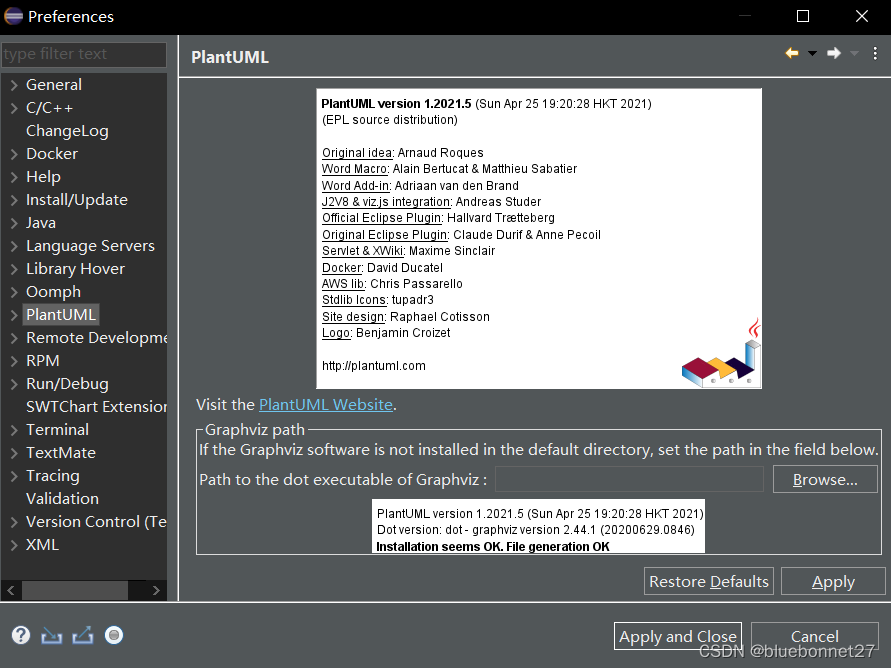Open the three-dot view menu

point(876,53)
